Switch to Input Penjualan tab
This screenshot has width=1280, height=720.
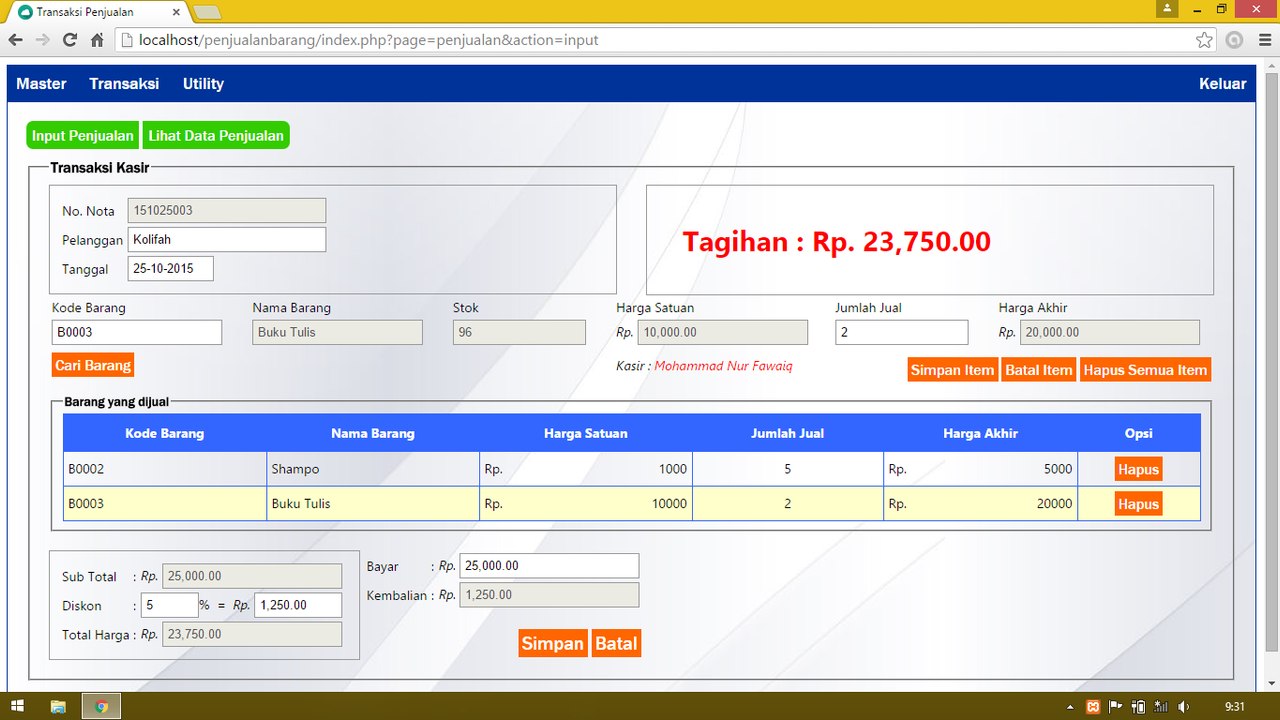point(82,136)
